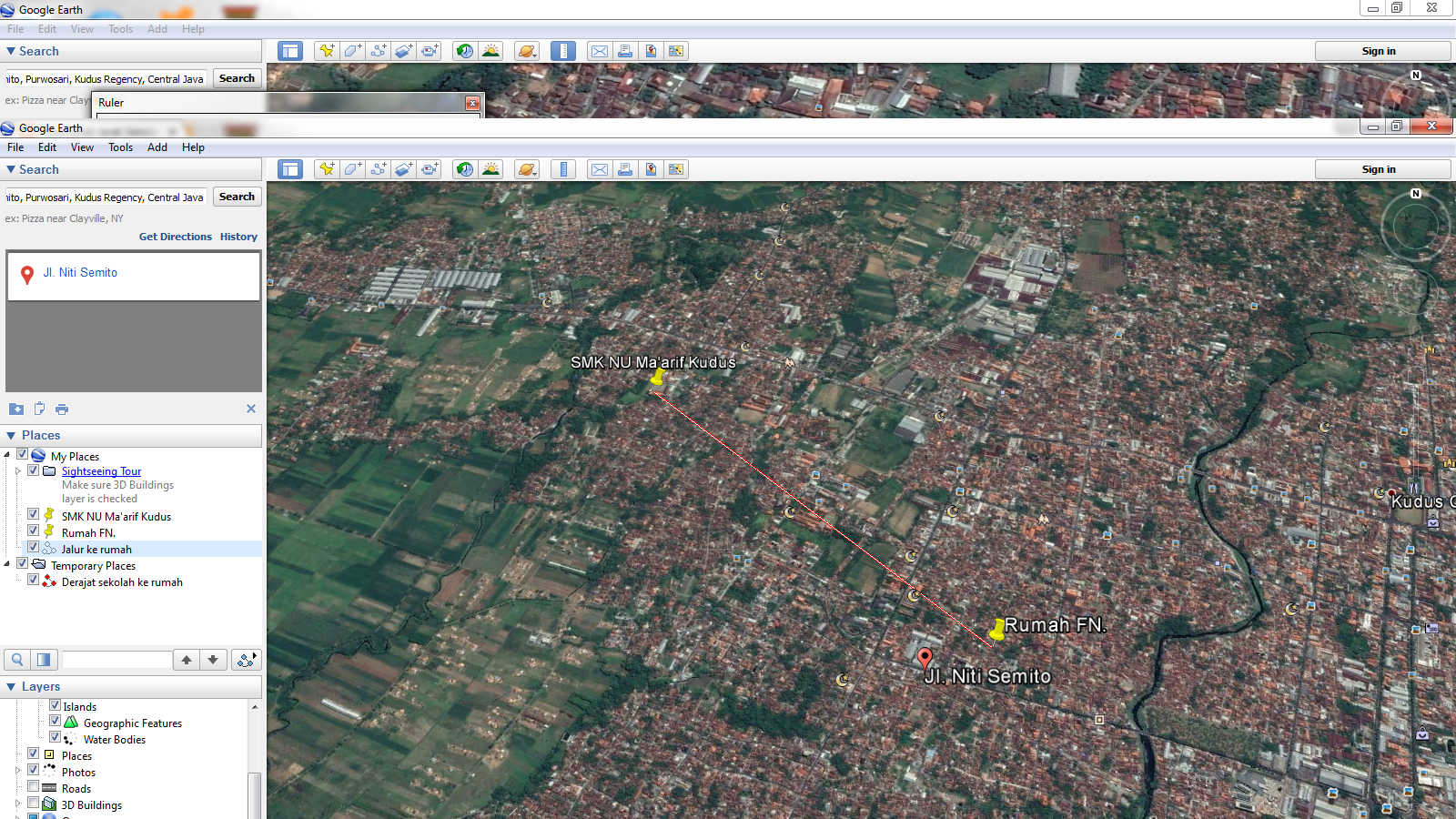Viewport: 1456px width, 819px height.
Task: Click Search button in front window
Action: [237, 197]
